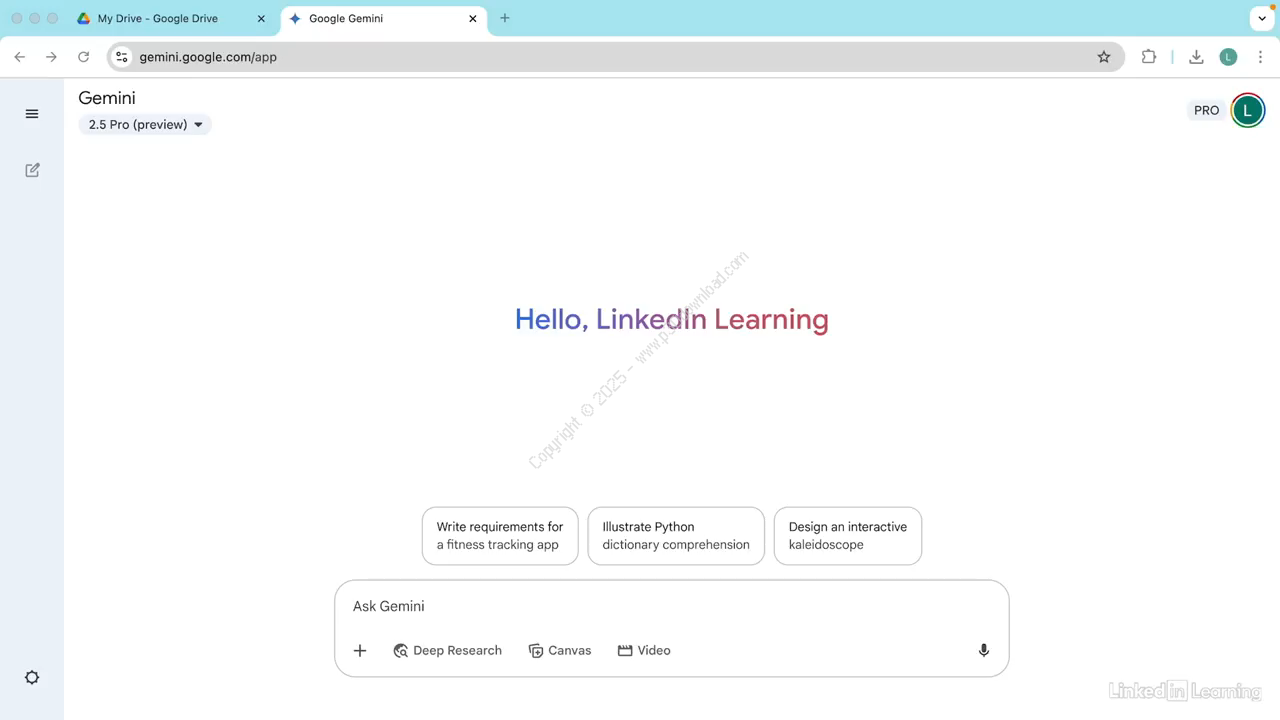Choose the Video generation option

coord(644,651)
